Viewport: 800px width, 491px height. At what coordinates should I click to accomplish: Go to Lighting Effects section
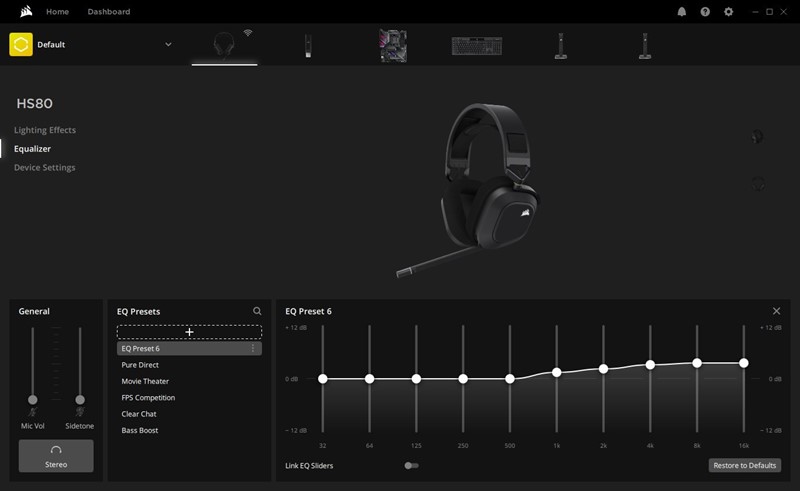(x=45, y=130)
